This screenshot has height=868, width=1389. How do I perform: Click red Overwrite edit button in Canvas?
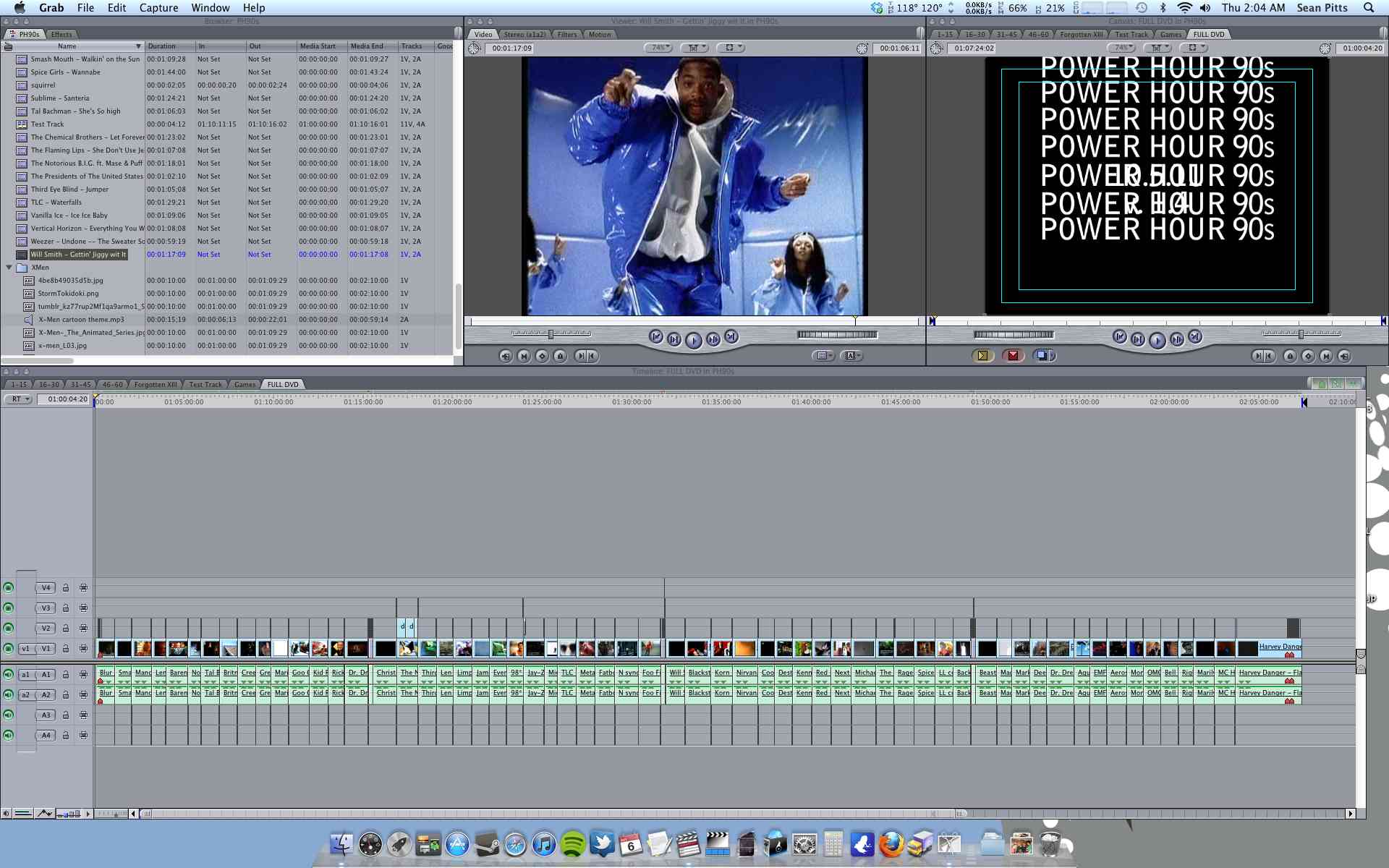(x=1013, y=356)
